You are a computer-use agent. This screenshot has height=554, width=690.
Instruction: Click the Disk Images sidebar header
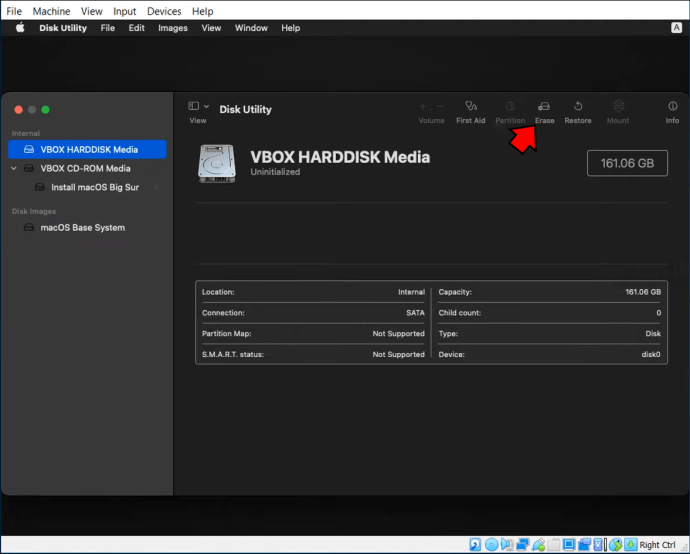(x=33, y=211)
